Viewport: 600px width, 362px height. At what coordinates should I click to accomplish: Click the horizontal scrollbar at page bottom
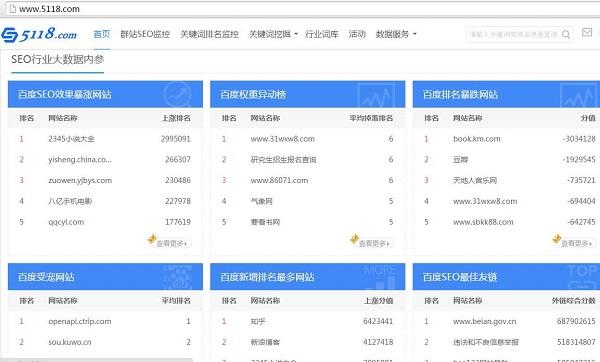pos(96,360)
